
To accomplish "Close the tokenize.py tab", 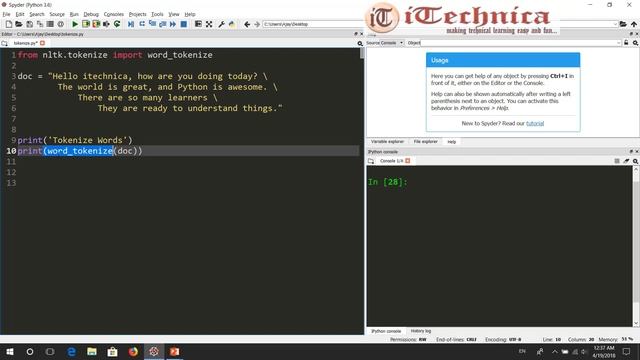I will point(42,43).
